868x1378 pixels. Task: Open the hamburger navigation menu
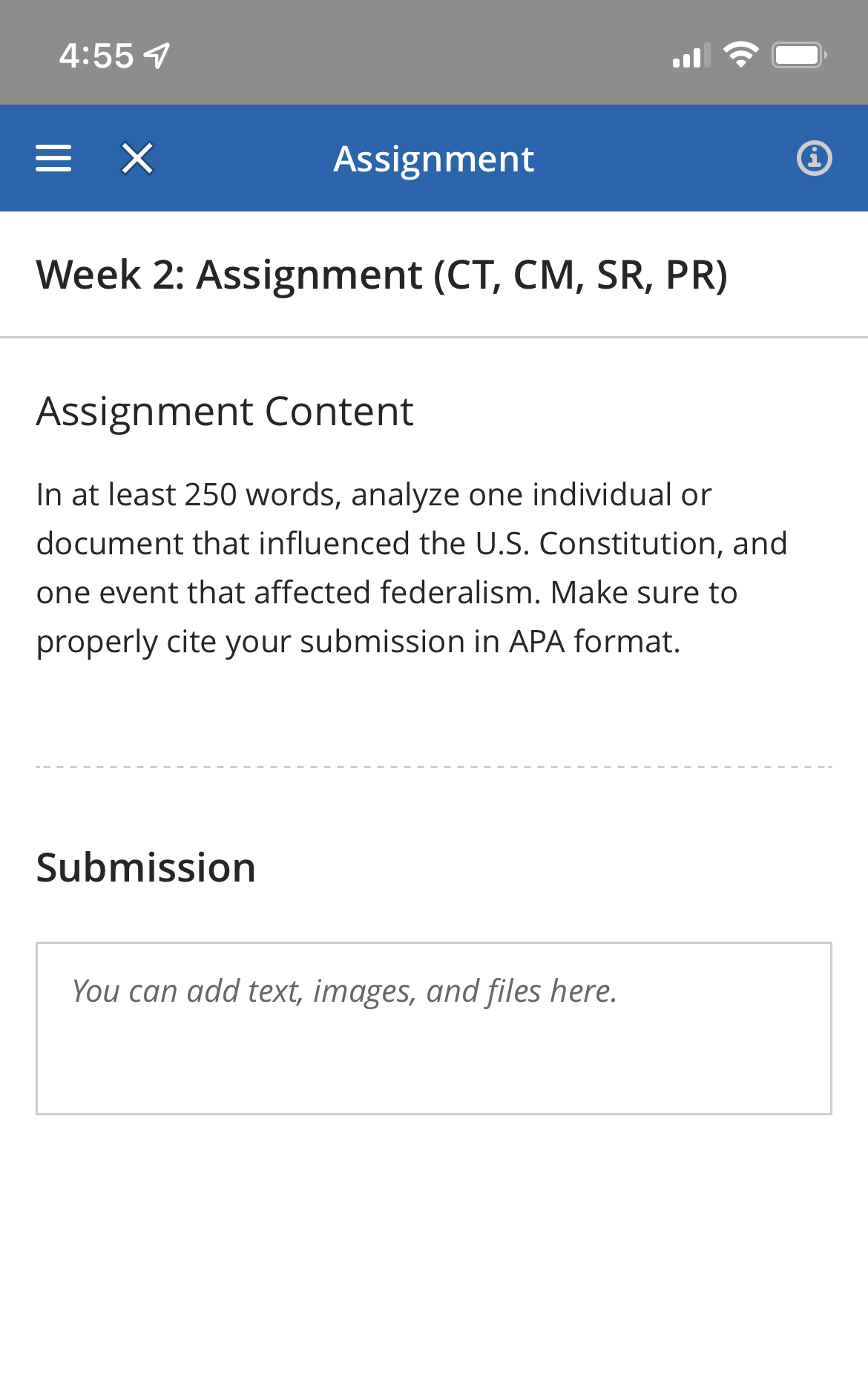(x=53, y=158)
